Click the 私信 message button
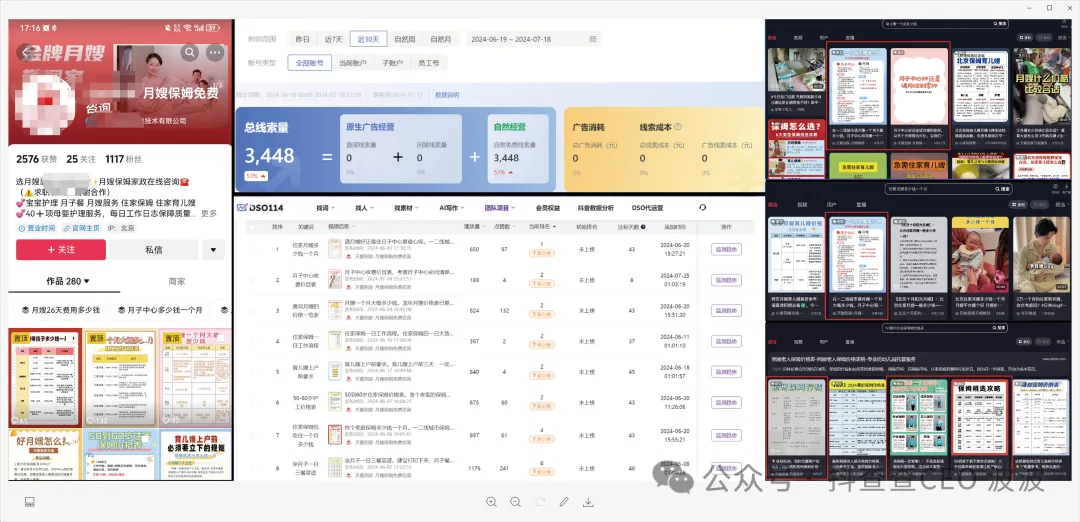1080x522 pixels. [153, 250]
